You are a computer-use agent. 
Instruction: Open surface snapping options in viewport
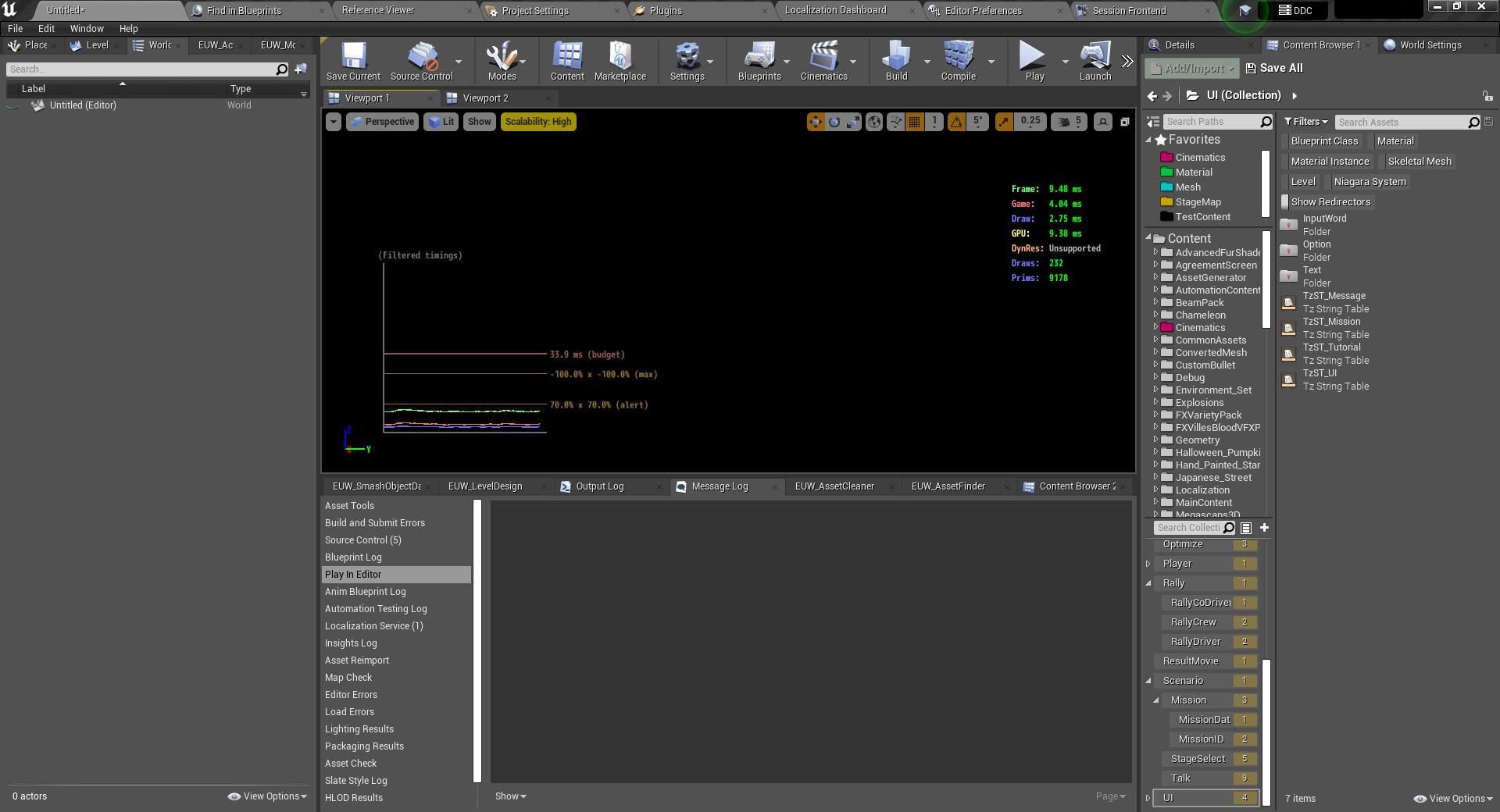[x=895, y=122]
